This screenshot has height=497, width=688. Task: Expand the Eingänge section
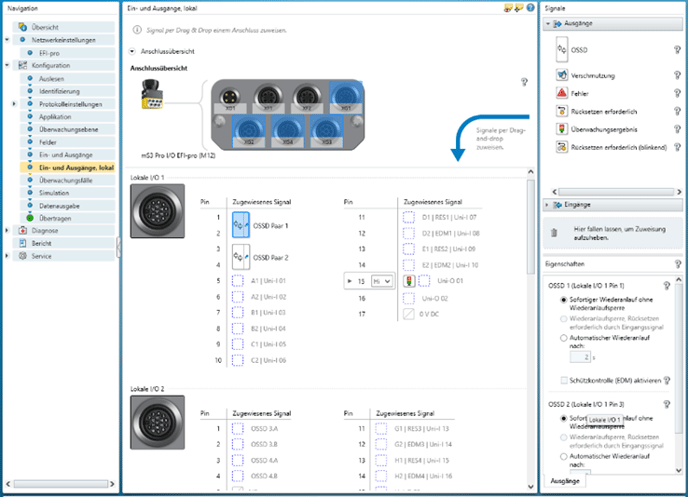(548, 204)
